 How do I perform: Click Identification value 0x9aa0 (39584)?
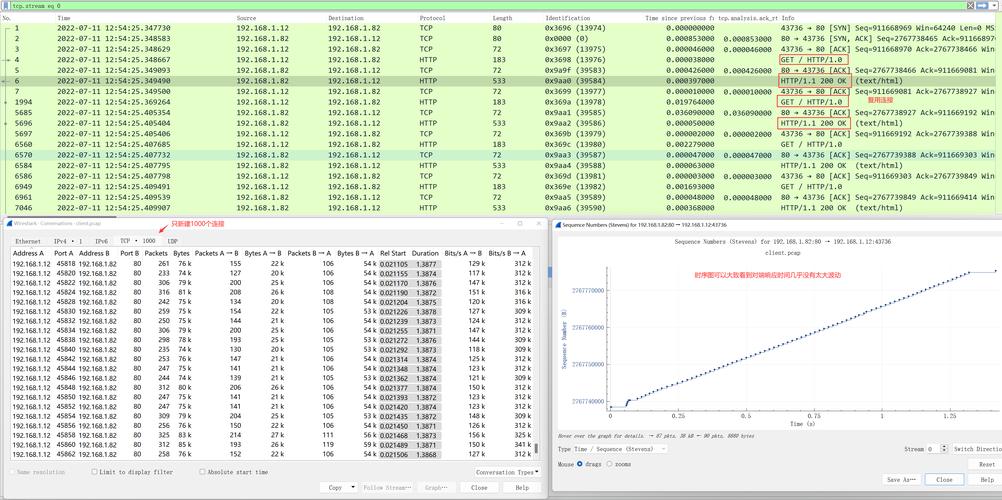click(575, 81)
